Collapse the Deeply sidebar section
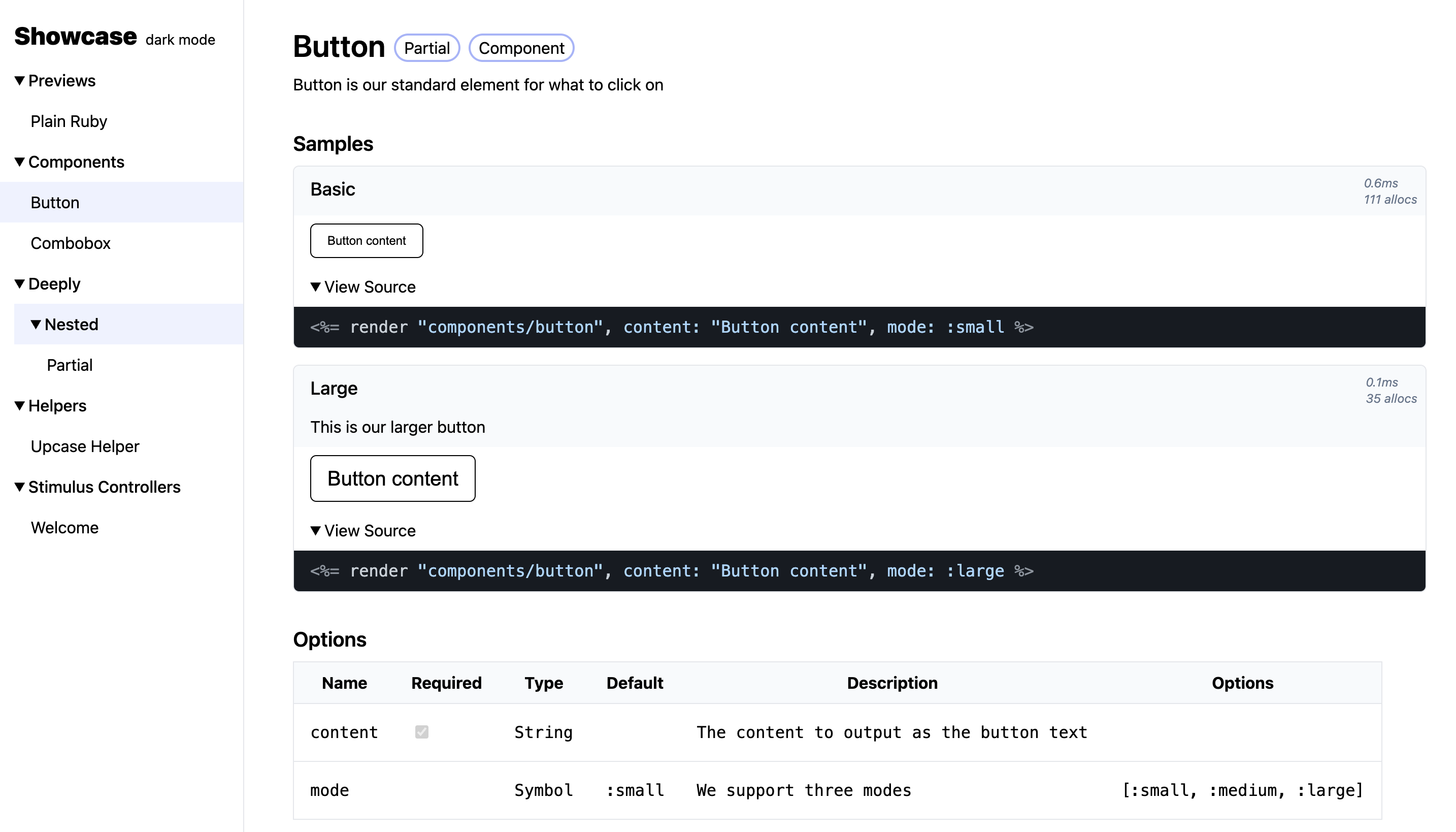 tap(47, 283)
